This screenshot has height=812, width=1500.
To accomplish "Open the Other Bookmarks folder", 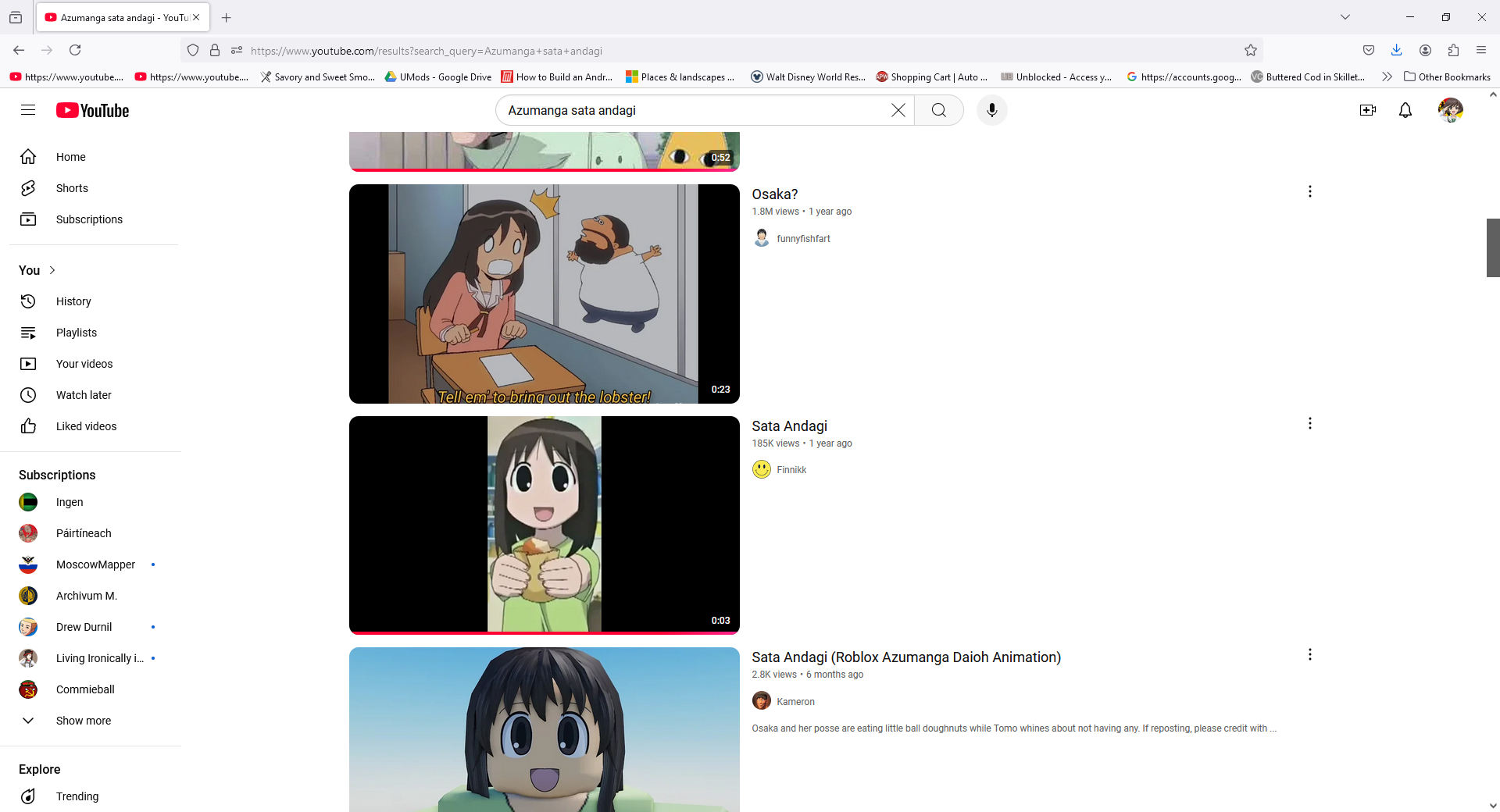I will click(1448, 77).
